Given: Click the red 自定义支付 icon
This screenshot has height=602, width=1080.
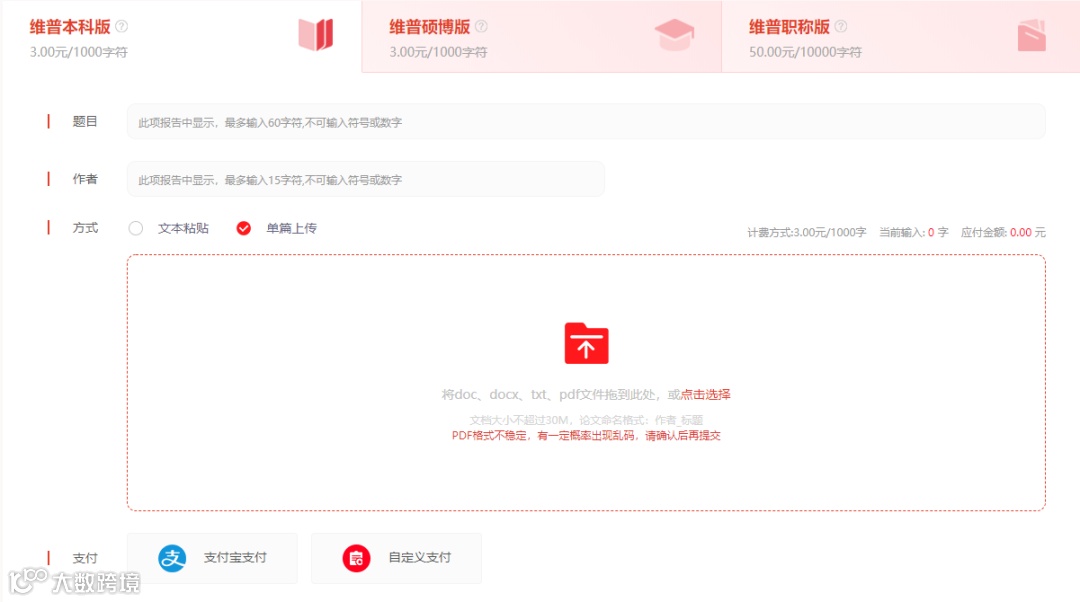Looking at the screenshot, I should 356,558.
